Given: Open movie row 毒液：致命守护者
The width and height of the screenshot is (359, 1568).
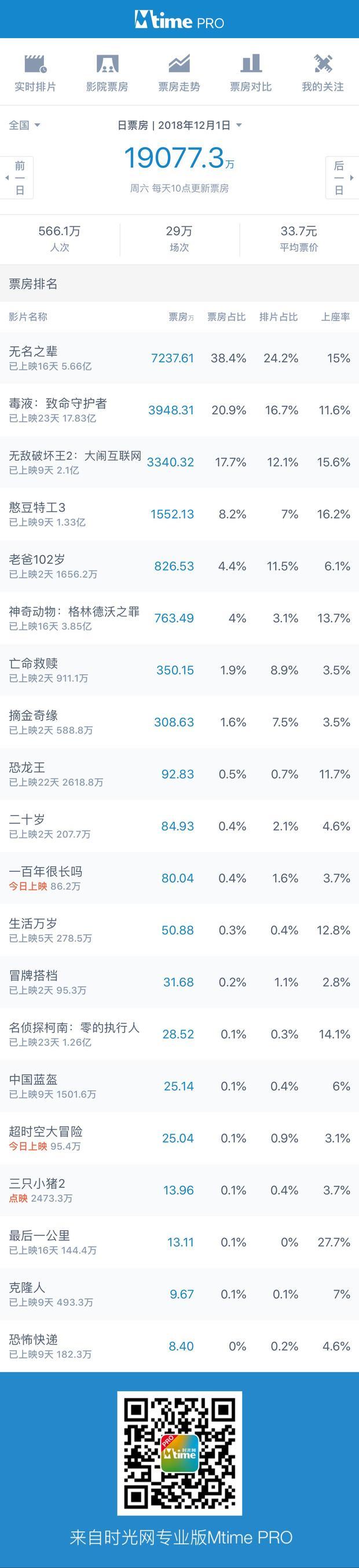Looking at the screenshot, I should [179, 410].
